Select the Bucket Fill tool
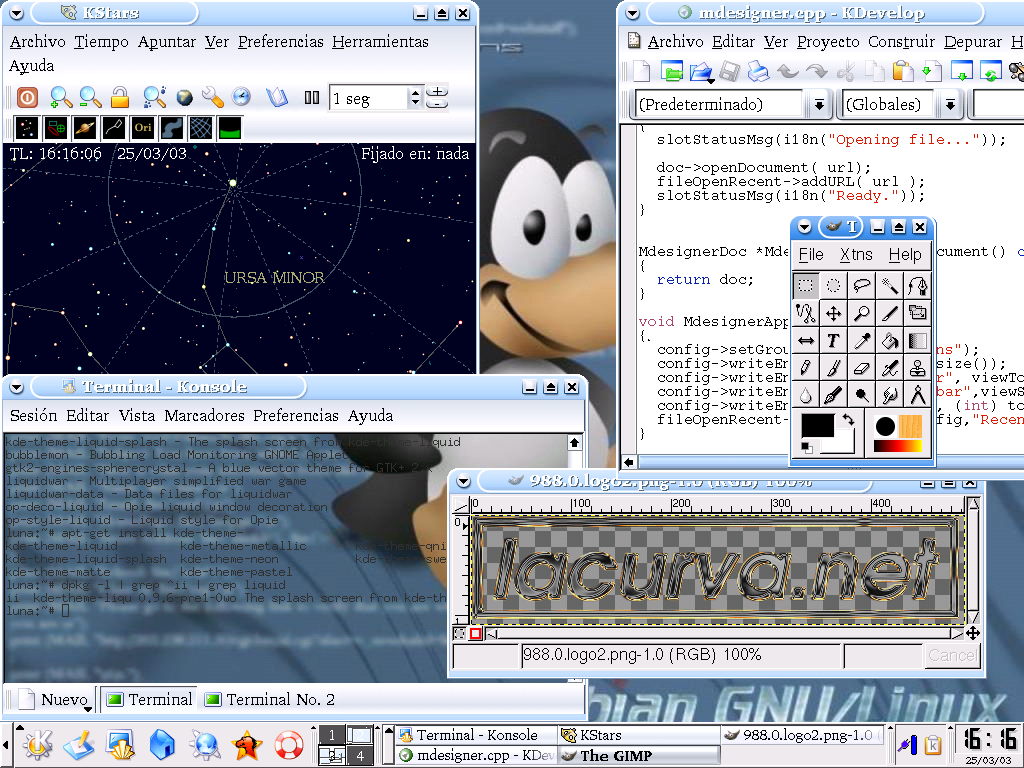This screenshot has width=1024, height=768. (889, 340)
